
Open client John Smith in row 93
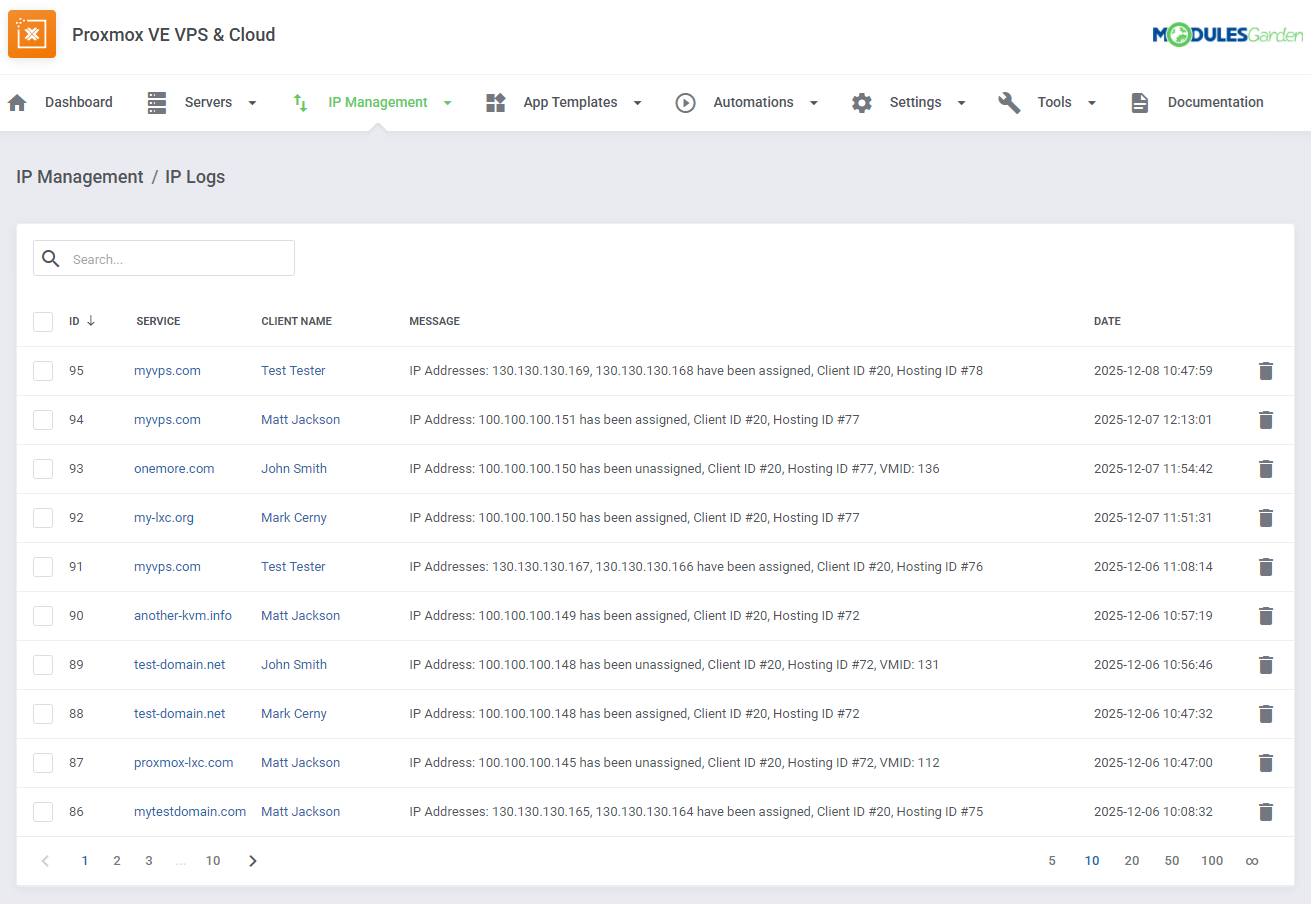click(x=294, y=469)
